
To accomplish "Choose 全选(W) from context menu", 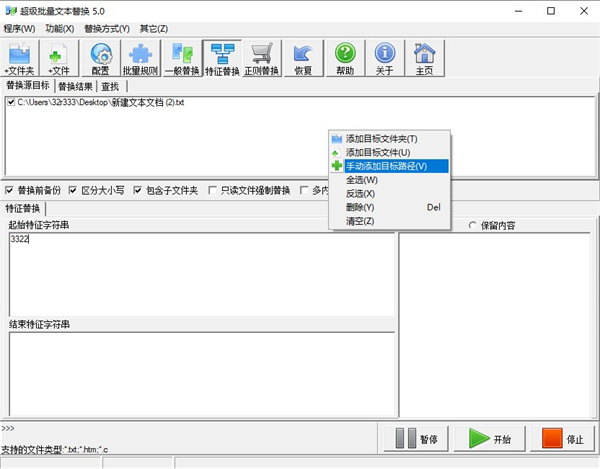I will [x=390, y=180].
